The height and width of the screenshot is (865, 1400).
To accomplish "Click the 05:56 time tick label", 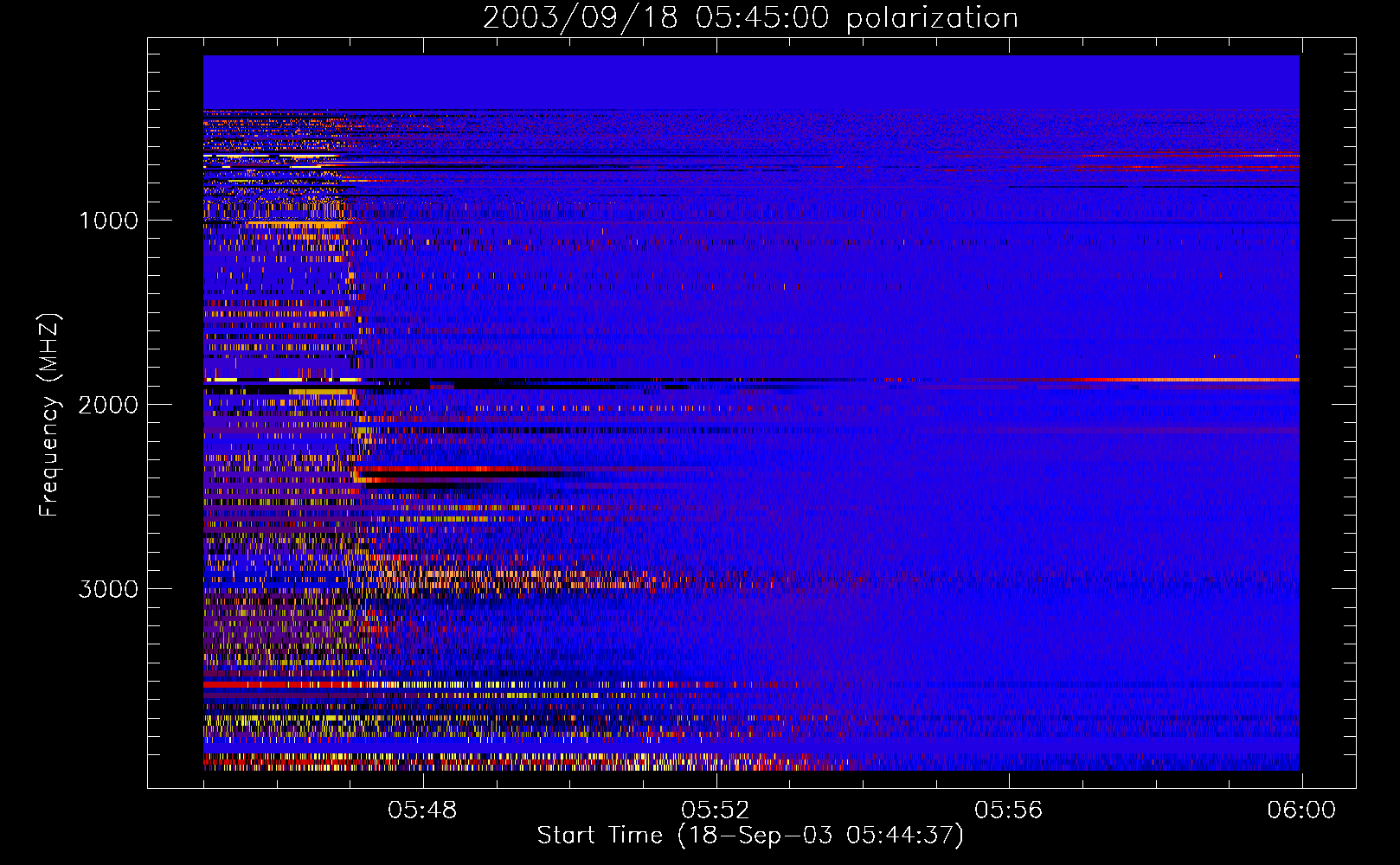I will [1009, 811].
